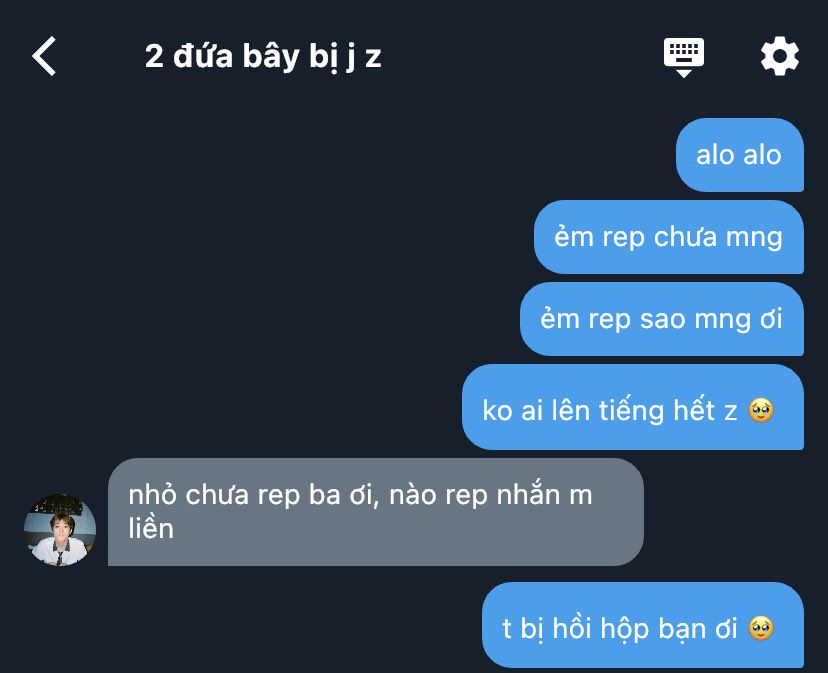Go back using the left arrow icon
Viewport: 828px width, 673px height.
click(44, 55)
